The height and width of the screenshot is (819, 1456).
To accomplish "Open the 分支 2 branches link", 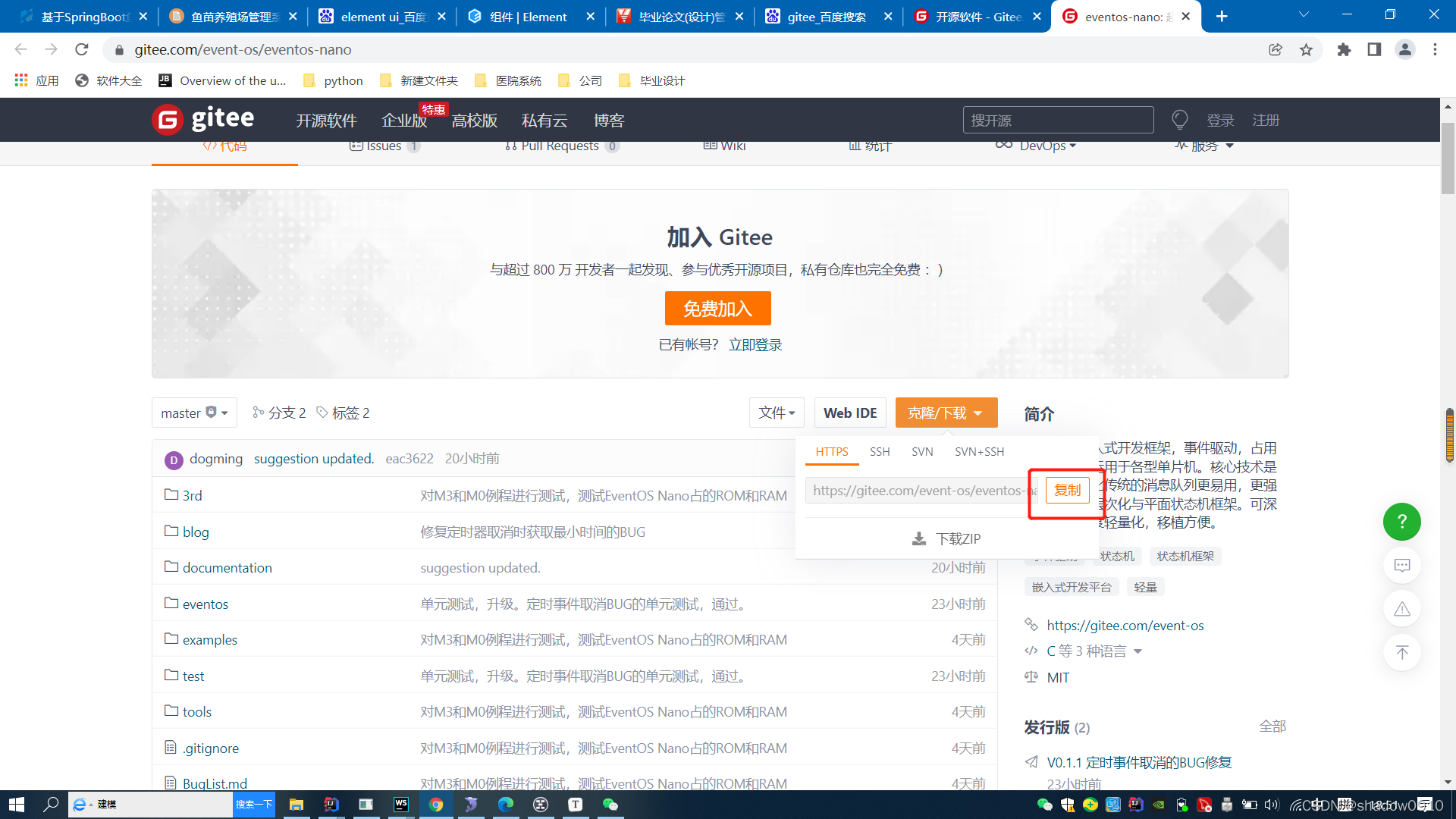I will [278, 413].
